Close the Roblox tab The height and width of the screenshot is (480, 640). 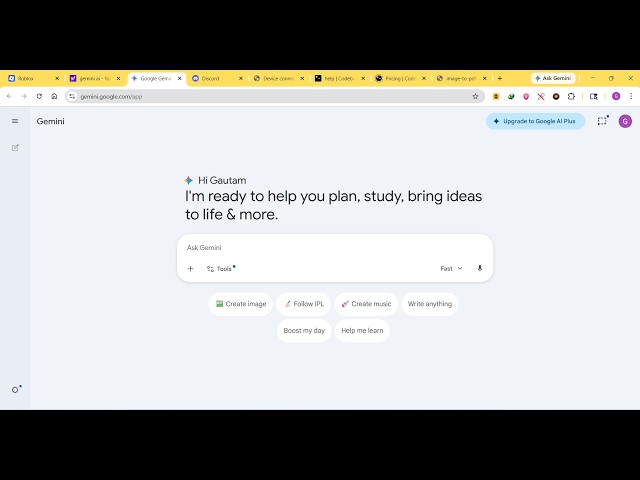[57, 78]
